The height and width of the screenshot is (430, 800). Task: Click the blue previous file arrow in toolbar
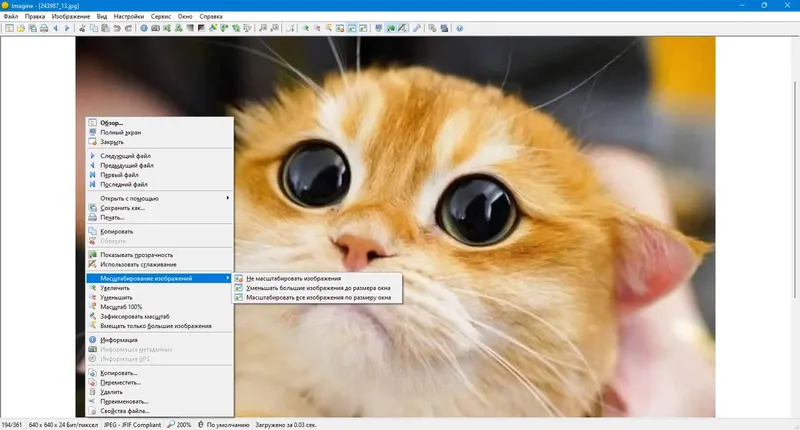(56, 28)
